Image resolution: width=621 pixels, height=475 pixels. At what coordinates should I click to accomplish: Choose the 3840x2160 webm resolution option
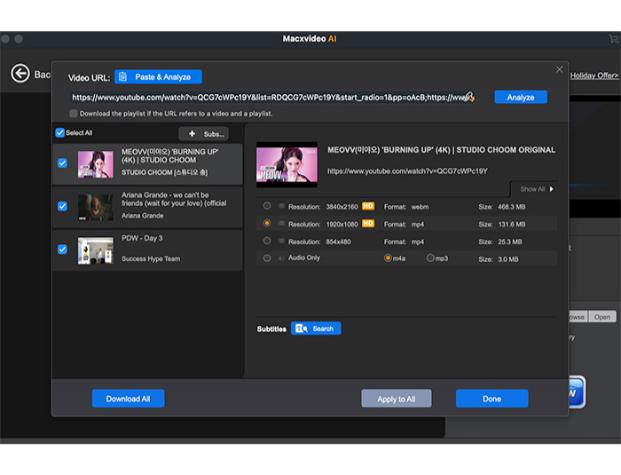(267, 206)
